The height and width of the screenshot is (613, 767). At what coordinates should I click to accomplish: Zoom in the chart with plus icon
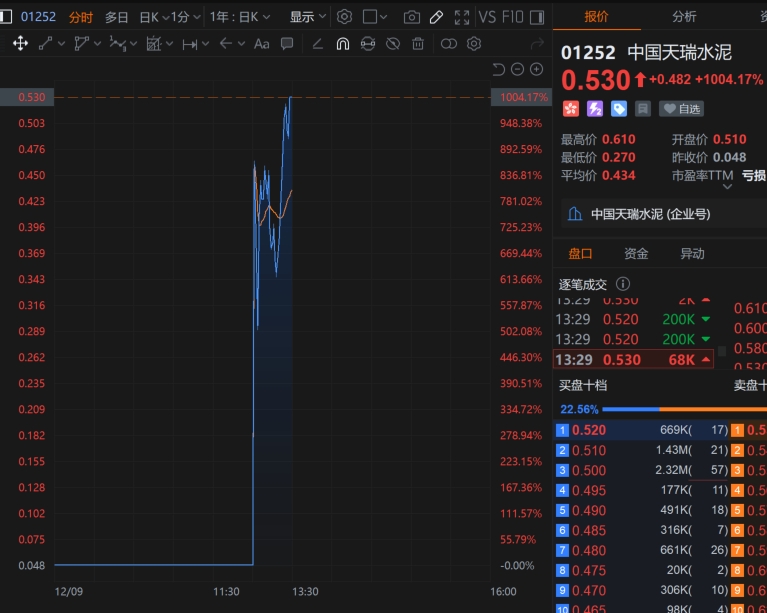click(536, 69)
